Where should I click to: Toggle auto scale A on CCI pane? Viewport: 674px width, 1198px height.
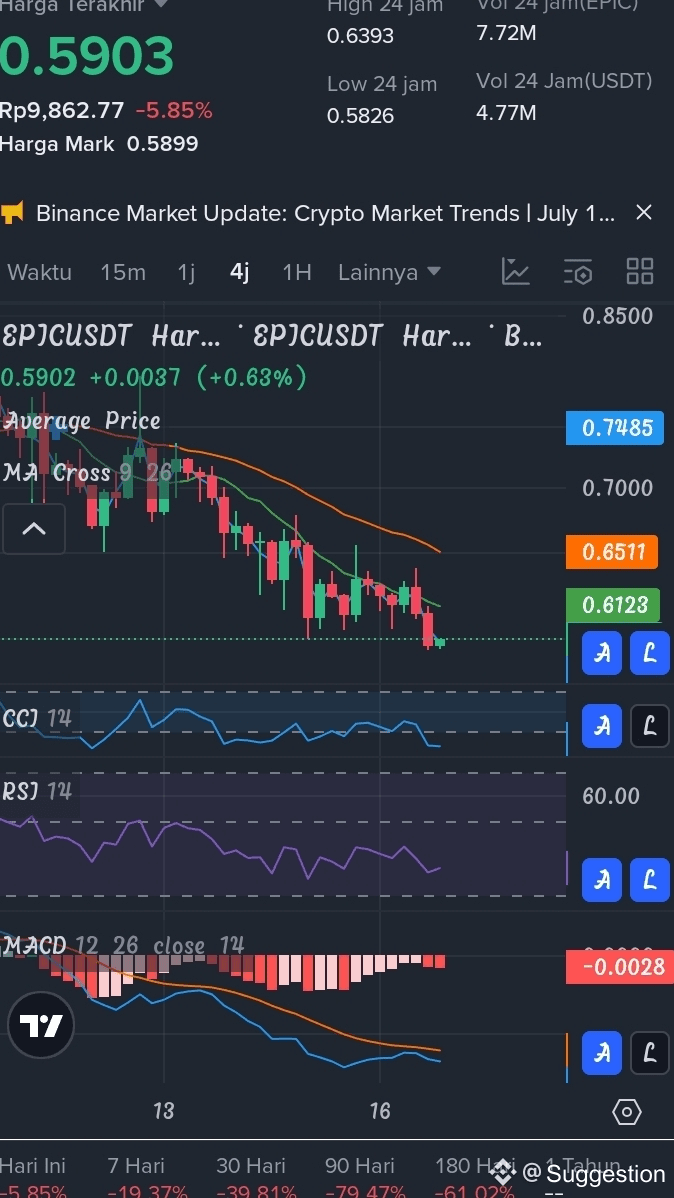coord(602,725)
